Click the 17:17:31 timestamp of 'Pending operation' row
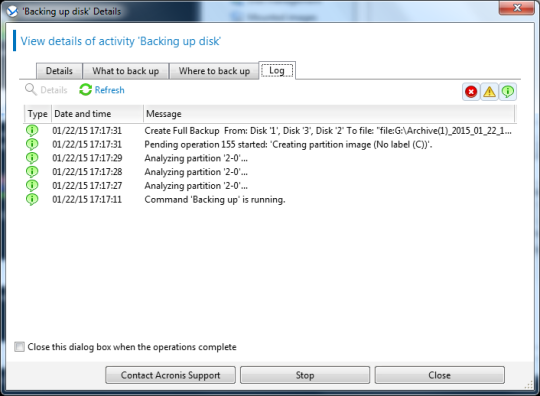This screenshot has height=396, width=540. (87, 145)
